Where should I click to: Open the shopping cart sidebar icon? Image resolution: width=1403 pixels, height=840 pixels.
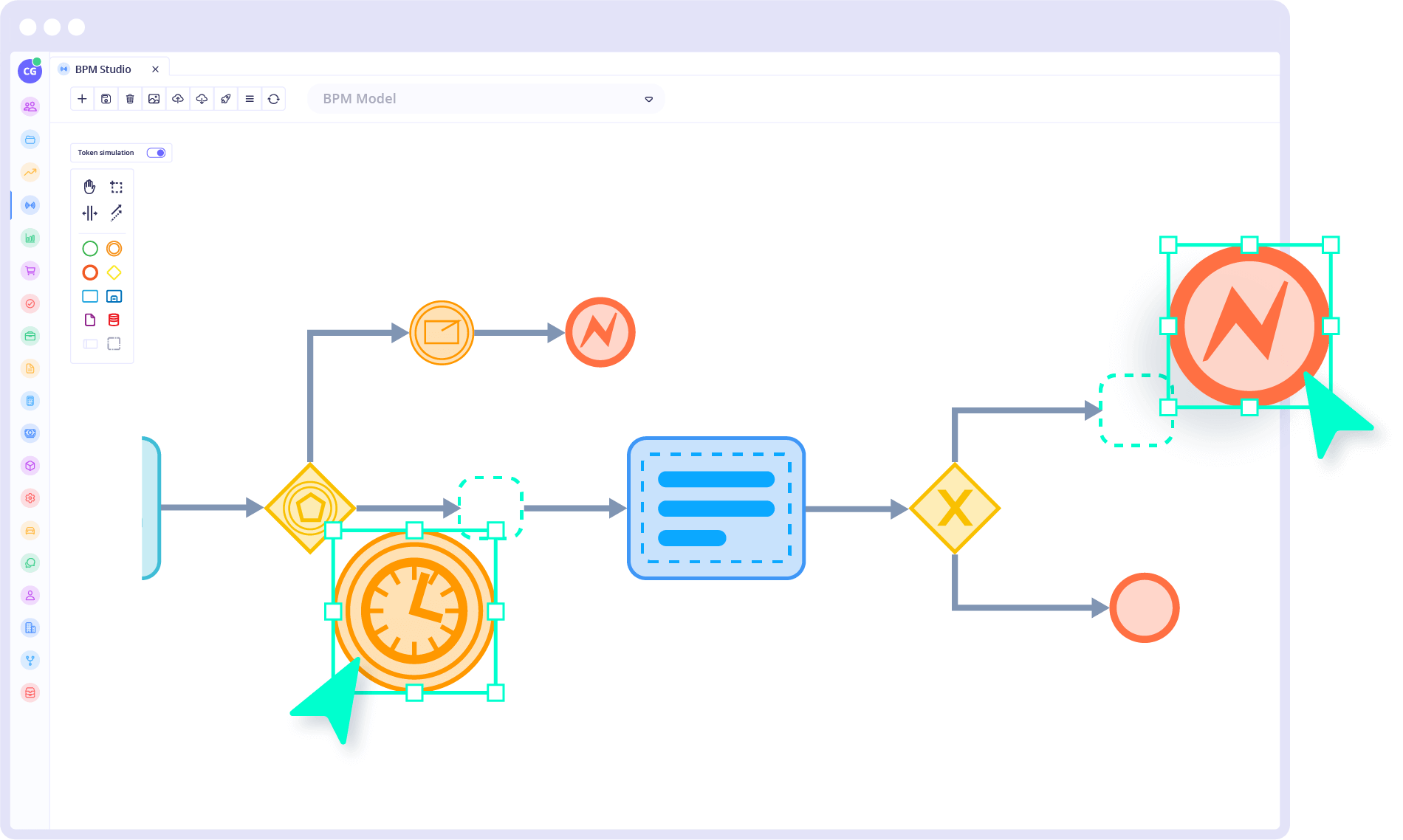click(x=30, y=271)
